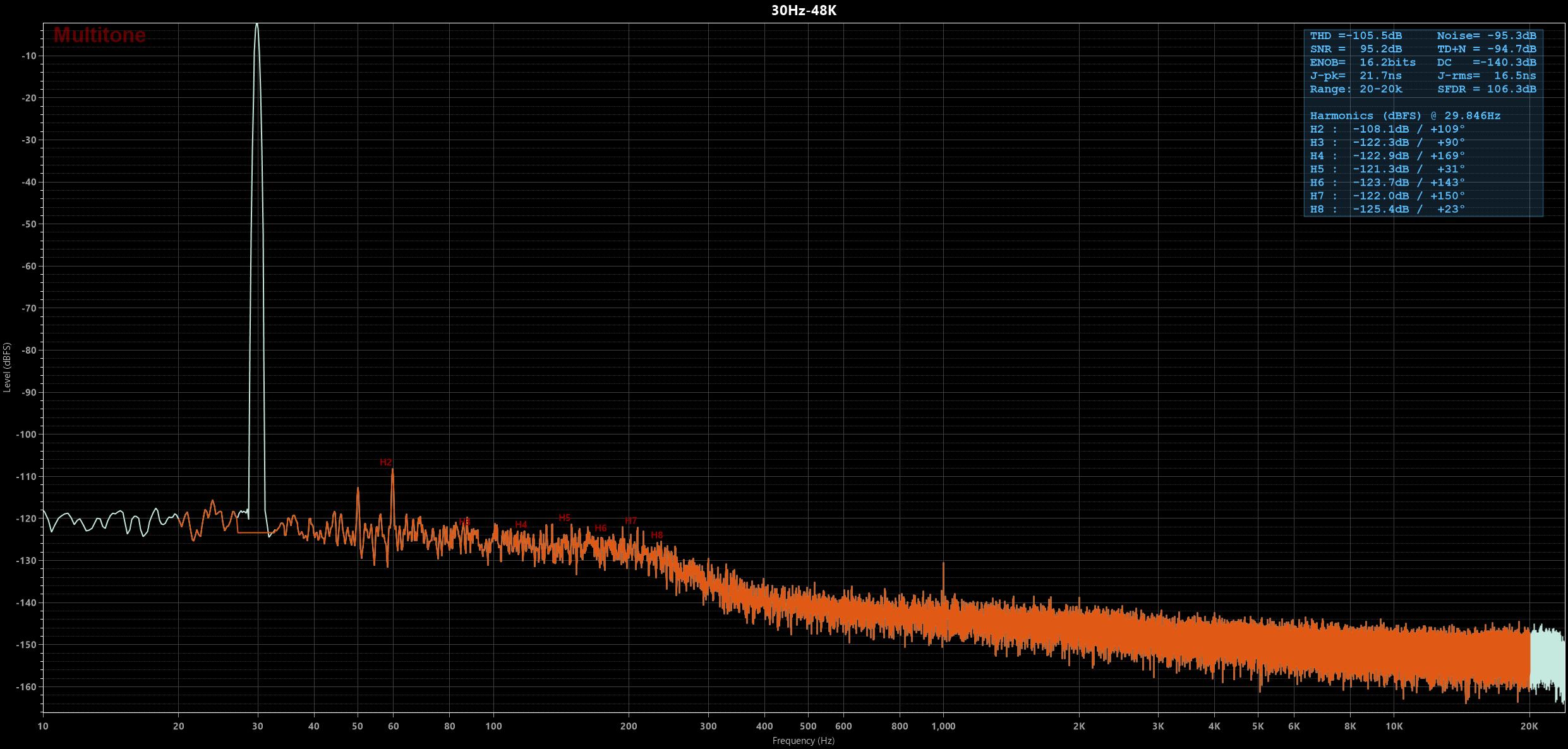Viewport: 1568px width, 749px height.
Task: Click the -160 tick on the level axis
Action: tap(26, 686)
